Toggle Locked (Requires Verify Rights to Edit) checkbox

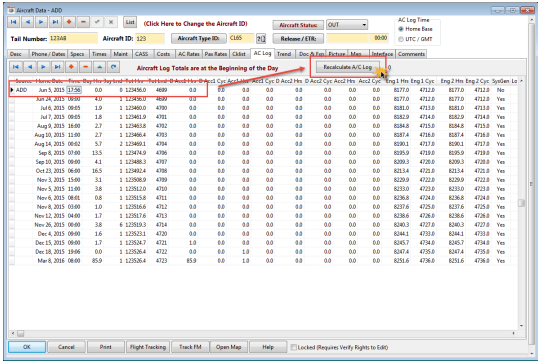[x=293, y=347]
